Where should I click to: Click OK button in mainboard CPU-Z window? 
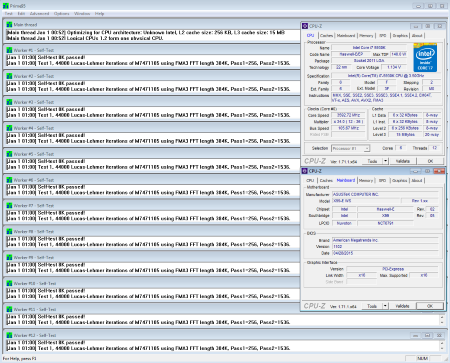(x=430, y=306)
